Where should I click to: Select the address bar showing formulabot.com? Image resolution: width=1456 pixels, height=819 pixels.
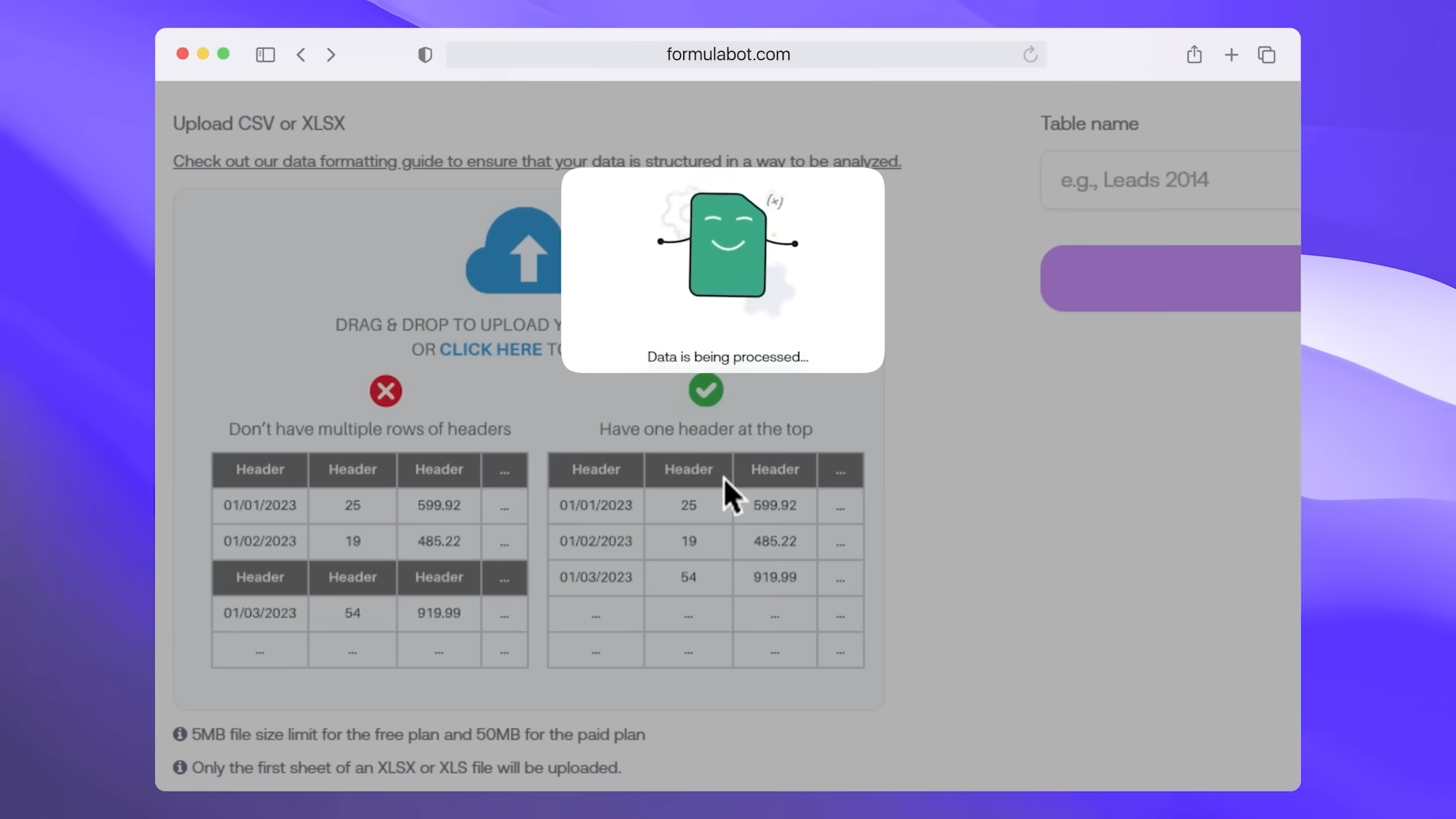(727, 54)
